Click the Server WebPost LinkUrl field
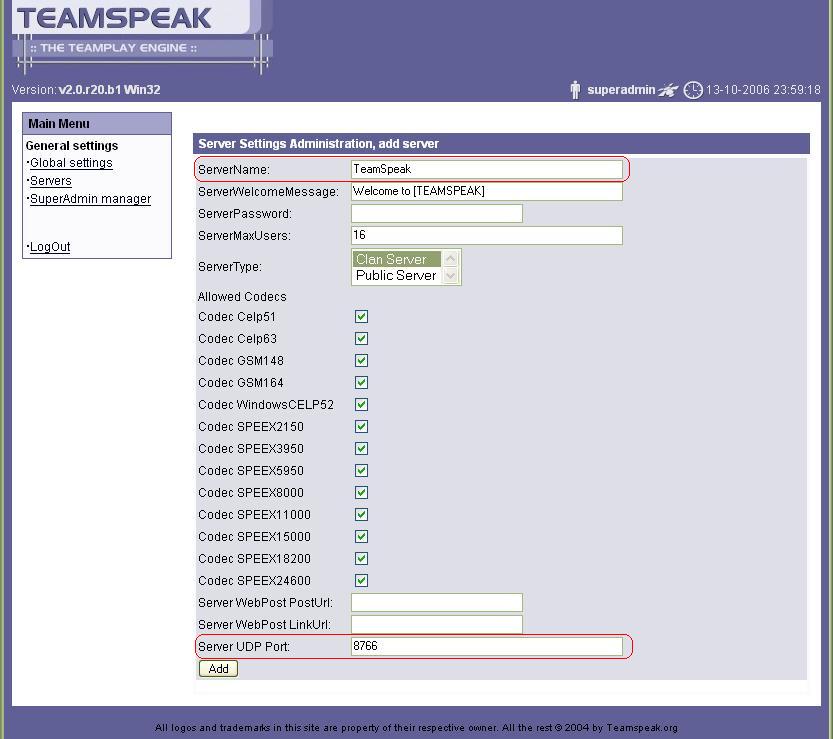Screen dimensions: 833x739 437,624
